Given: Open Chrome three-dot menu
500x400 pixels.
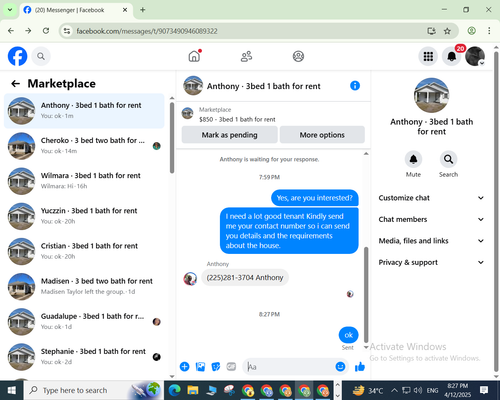Looking at the screenshot, I should coord(489,31).
